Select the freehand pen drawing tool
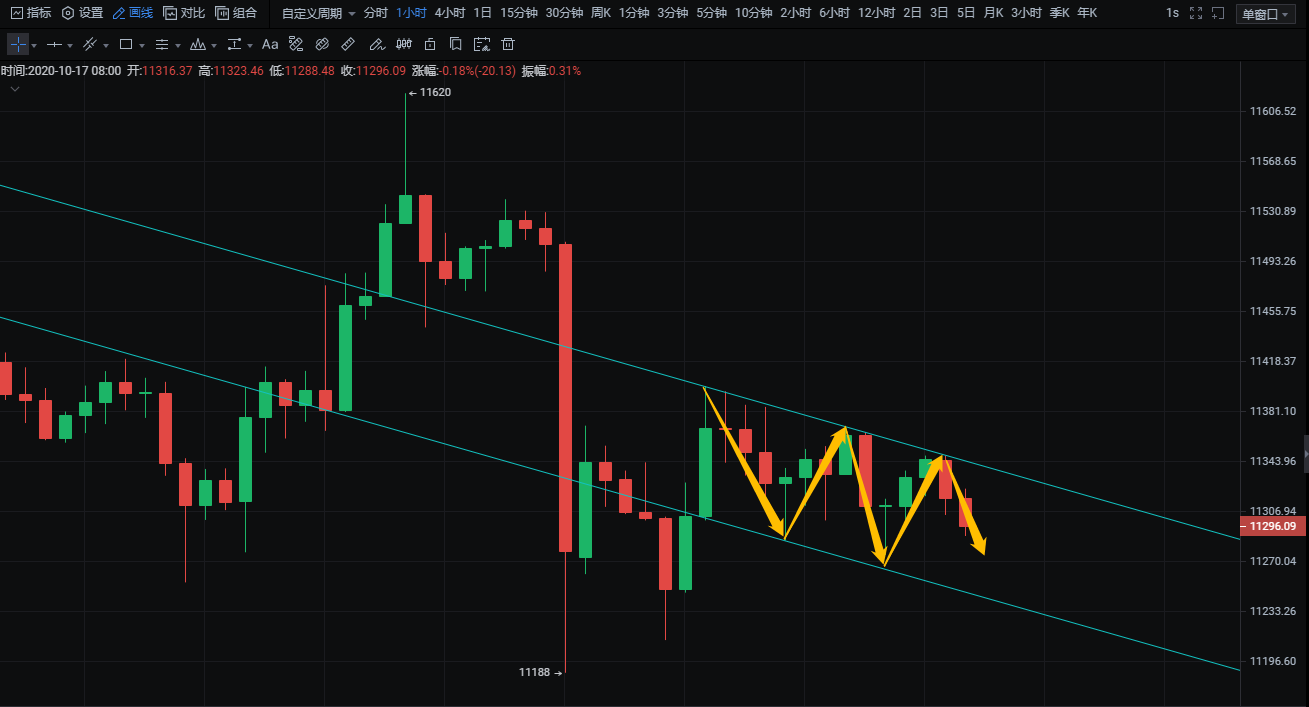The height and width of the screenshot is (707, 1309). (376, 44)
